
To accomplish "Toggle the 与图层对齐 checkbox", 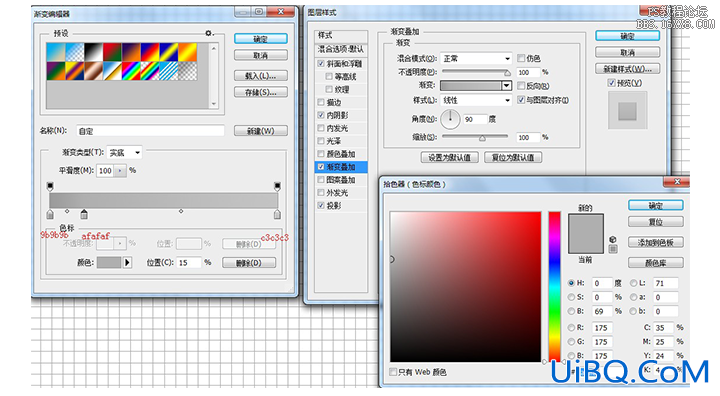I will (x=521, y=100).
